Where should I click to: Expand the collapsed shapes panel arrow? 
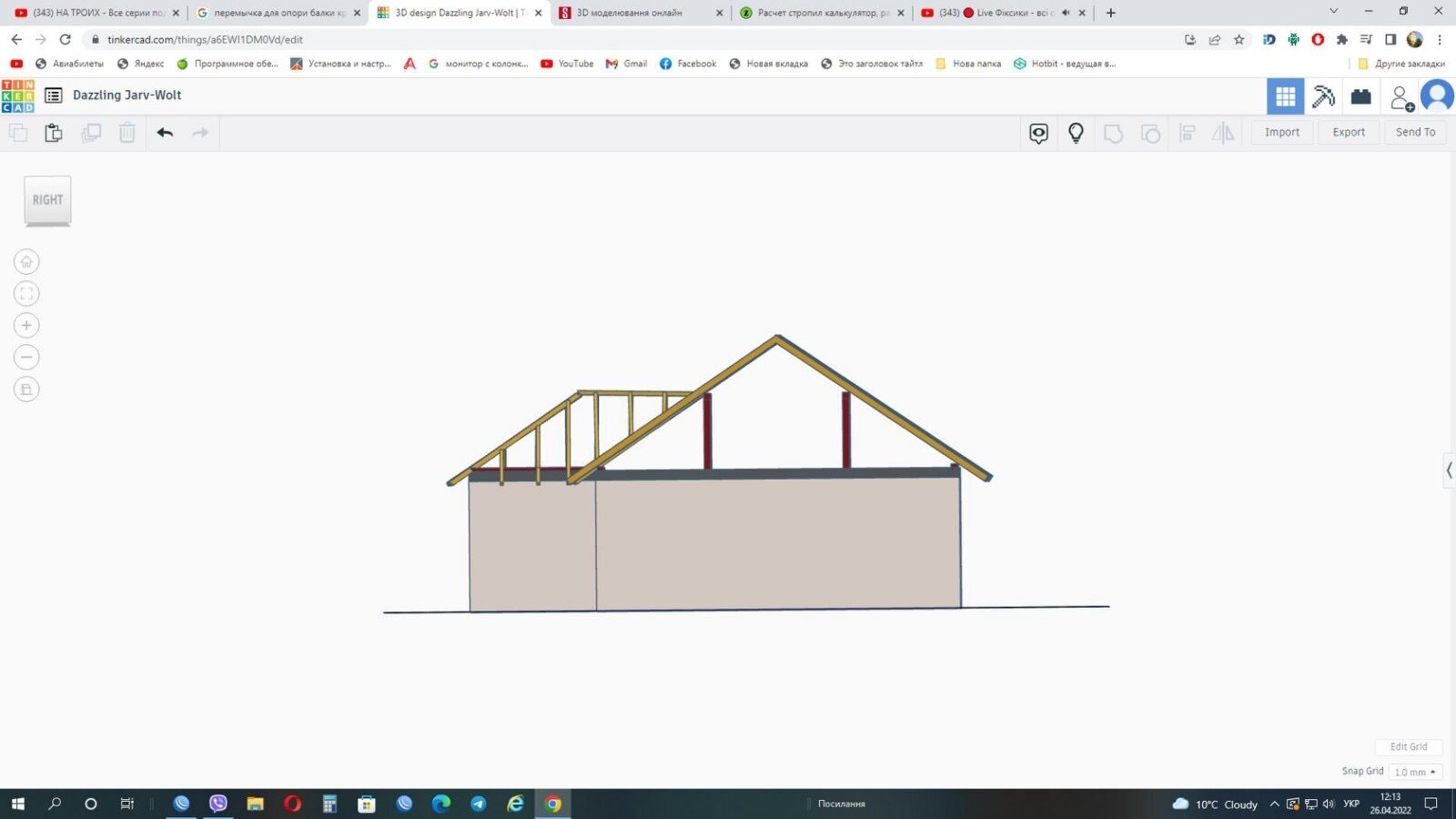[1449, 470]
